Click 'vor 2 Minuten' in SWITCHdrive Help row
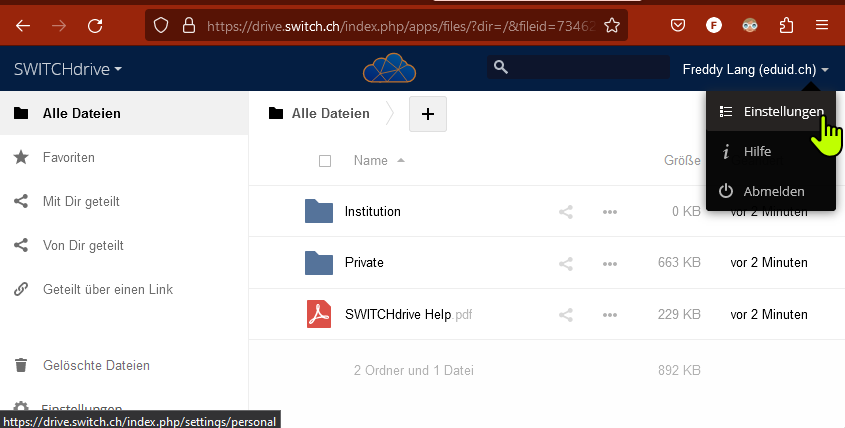The image size is (845, 428). pos(769,314)
